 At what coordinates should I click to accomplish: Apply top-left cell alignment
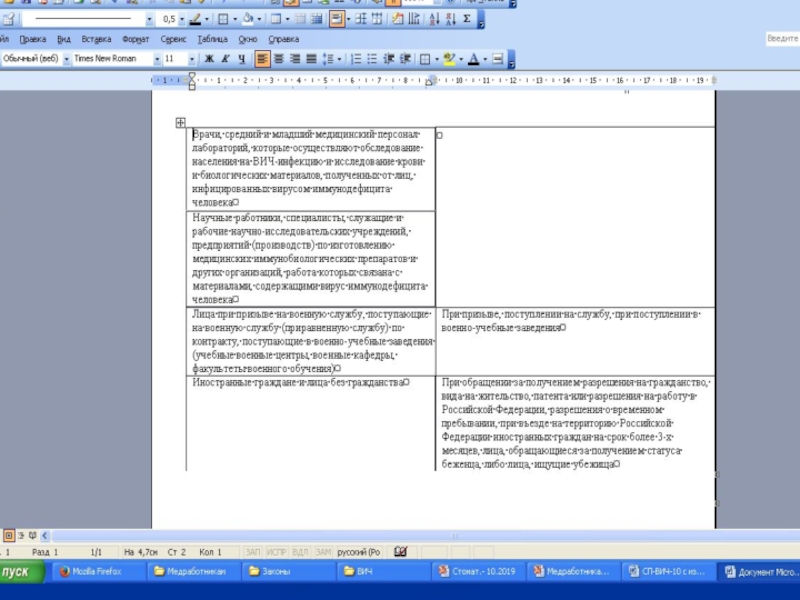(x=336, y=19)
